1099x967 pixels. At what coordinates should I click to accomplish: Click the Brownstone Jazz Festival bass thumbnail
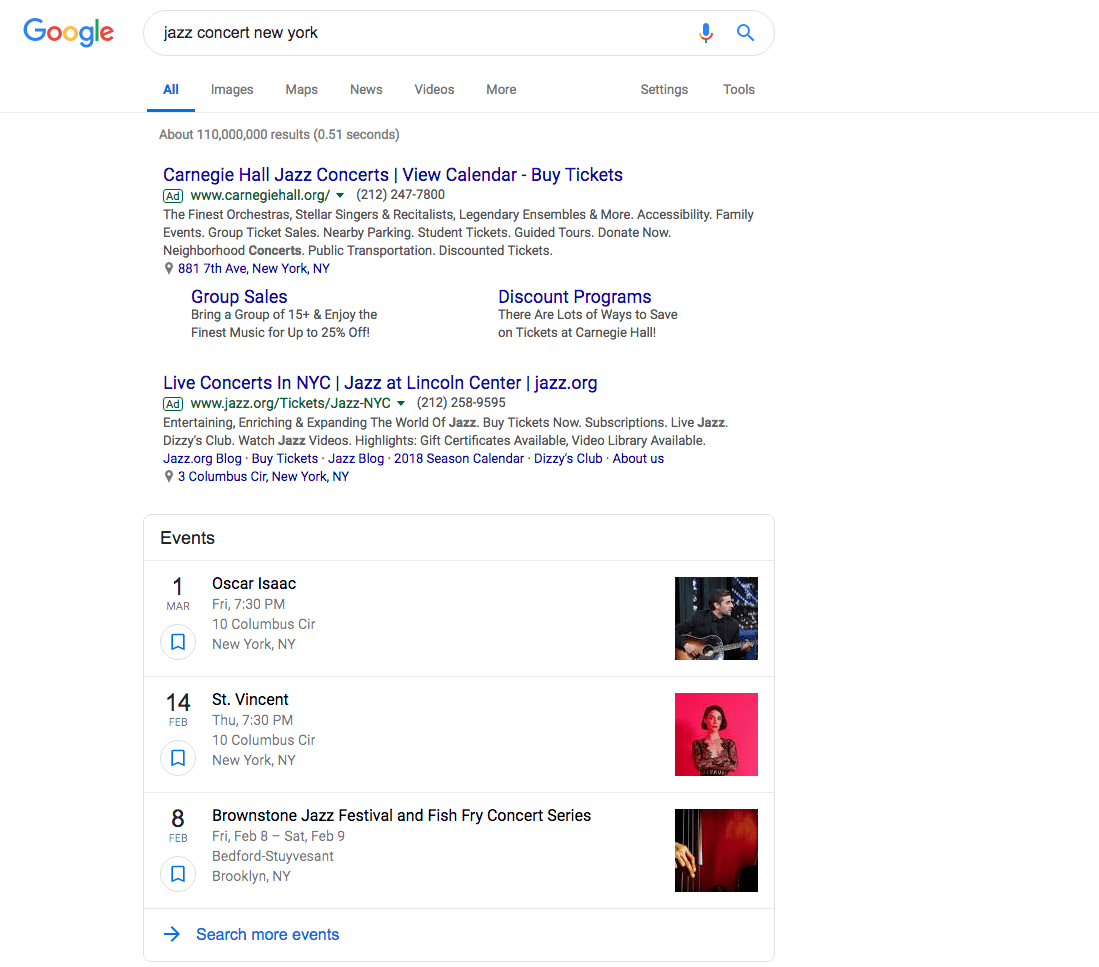(716, 850)
